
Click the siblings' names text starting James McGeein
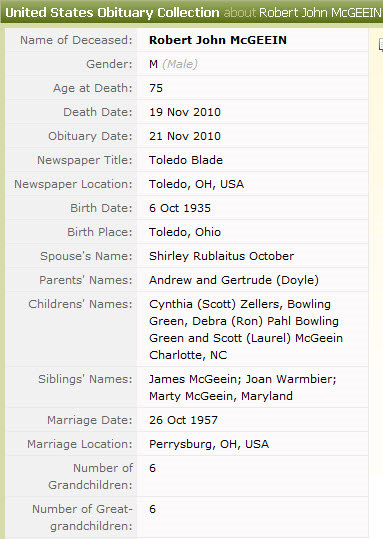coord(242,387)
